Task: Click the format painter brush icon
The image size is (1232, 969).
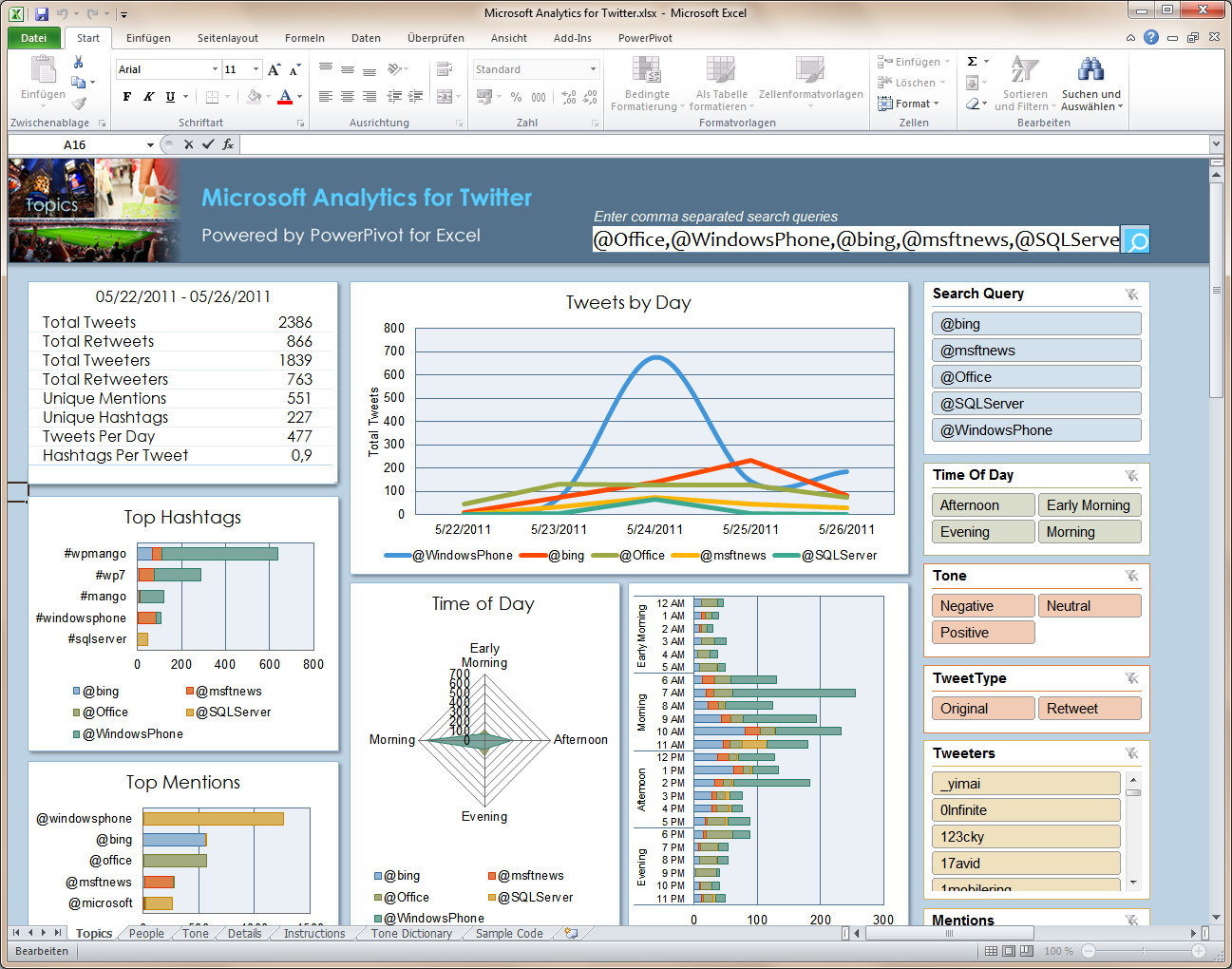Action: click(79, 104)
